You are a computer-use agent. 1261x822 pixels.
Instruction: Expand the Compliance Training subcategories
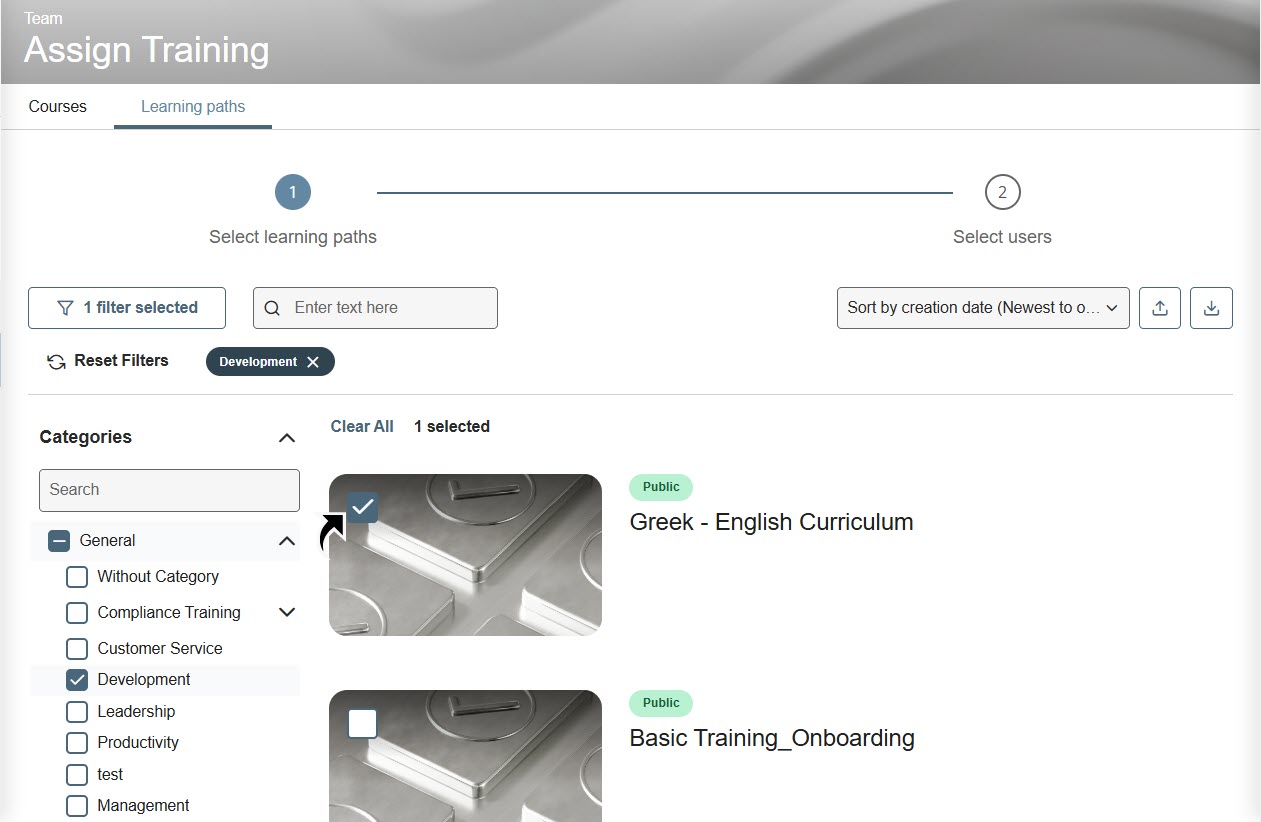pyautogui.click(x=287, y=612)
